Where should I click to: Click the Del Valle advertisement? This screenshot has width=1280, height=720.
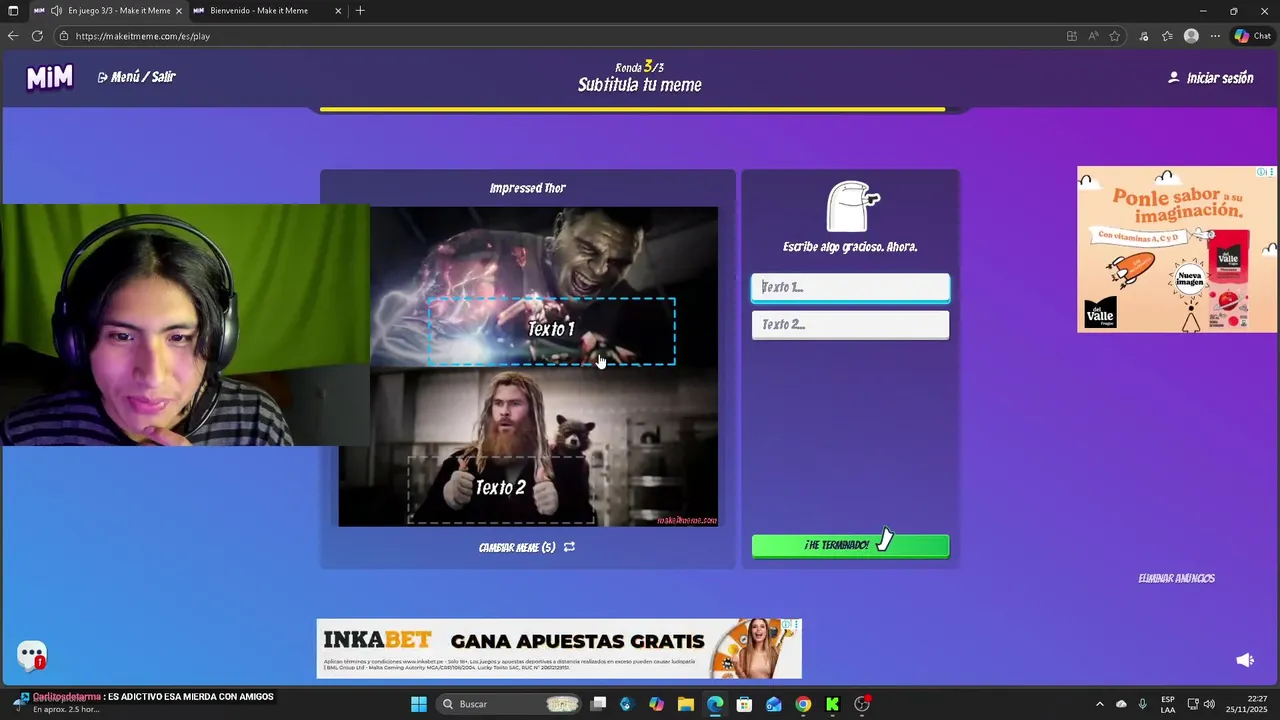[1177, 249]
